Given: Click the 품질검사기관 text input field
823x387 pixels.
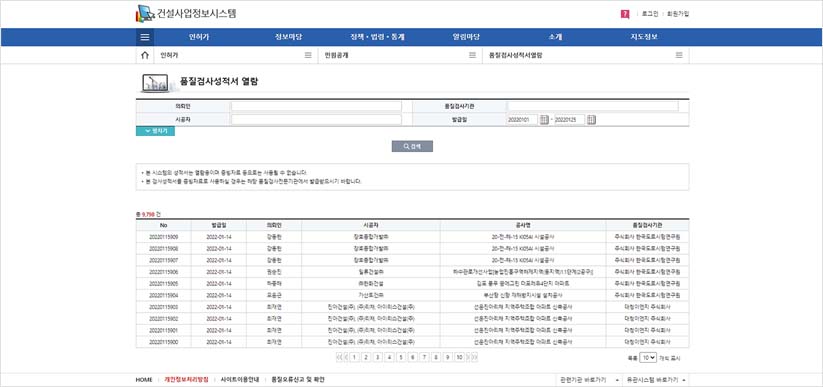Looking at the screenshot, I should pyautogui.click(x=593, y=106).
